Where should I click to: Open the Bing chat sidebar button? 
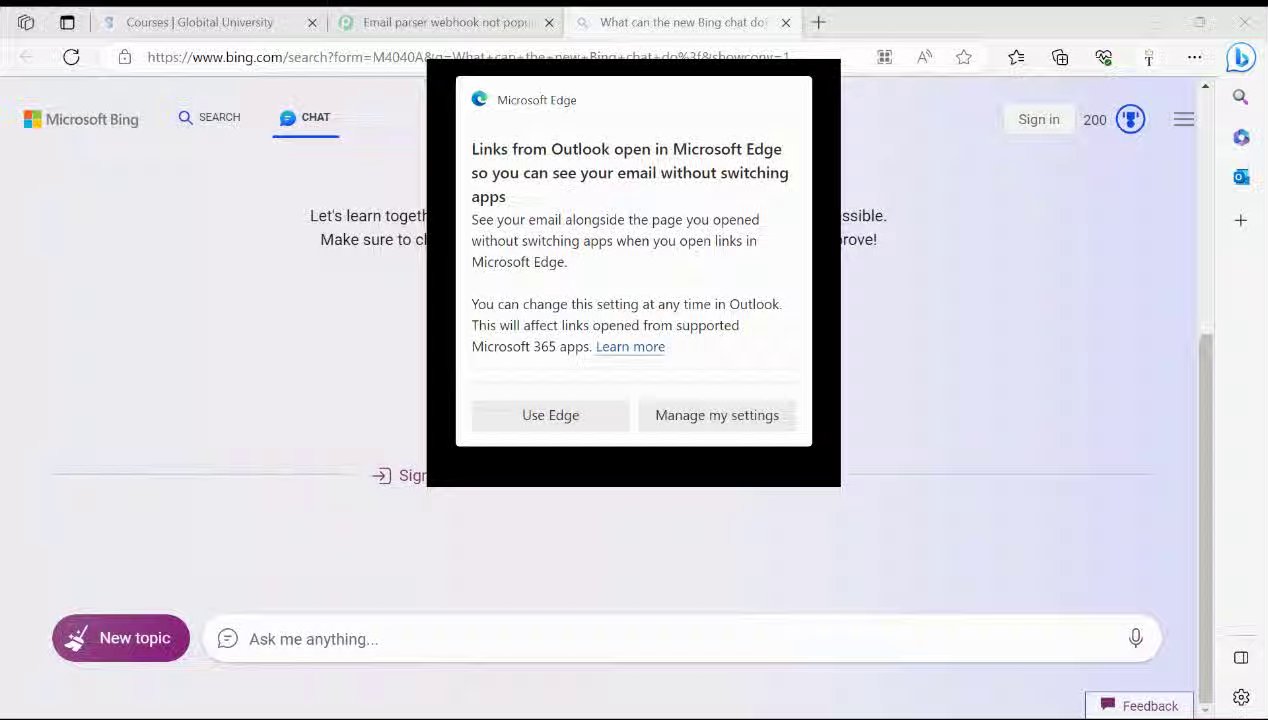pos(1241,57)
